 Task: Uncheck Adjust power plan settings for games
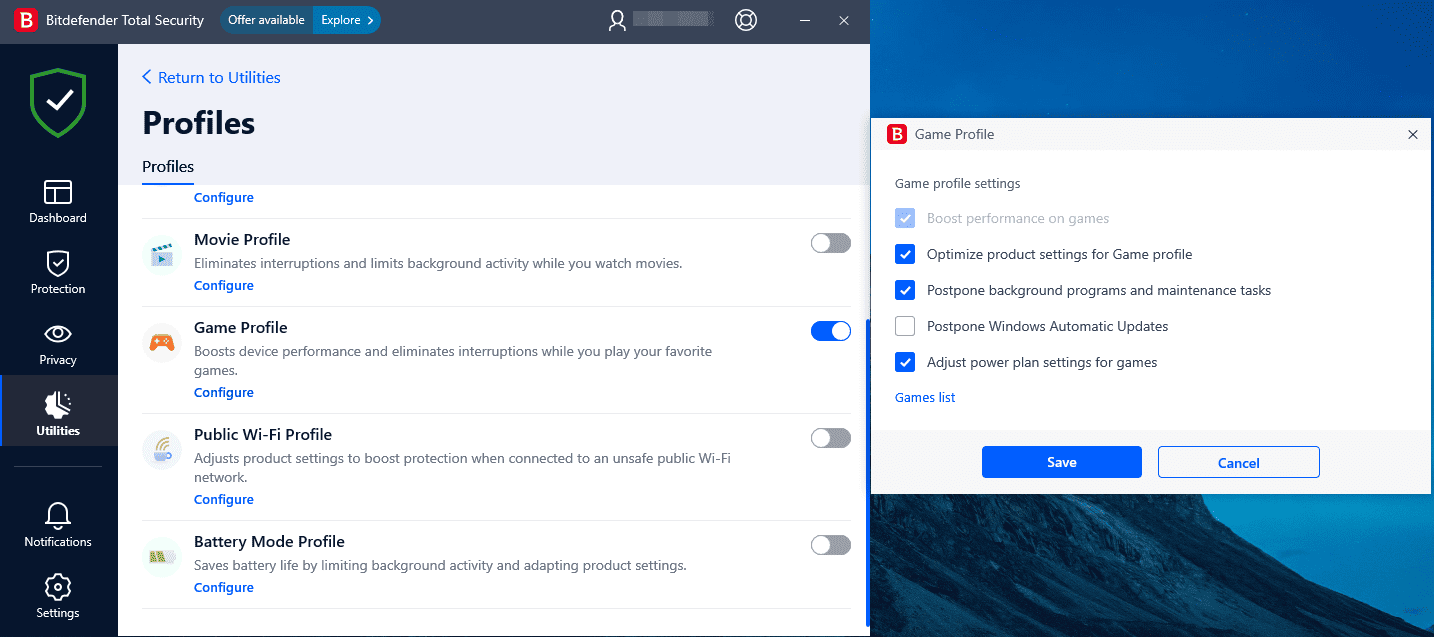905,362
